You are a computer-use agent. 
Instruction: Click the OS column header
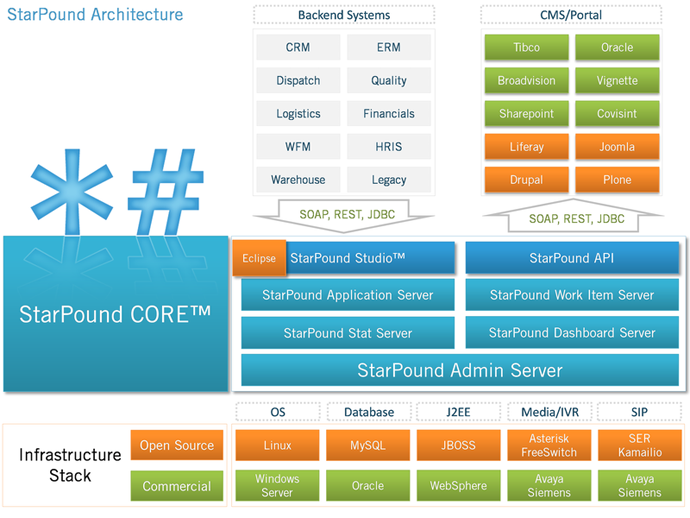pos(278,412)
